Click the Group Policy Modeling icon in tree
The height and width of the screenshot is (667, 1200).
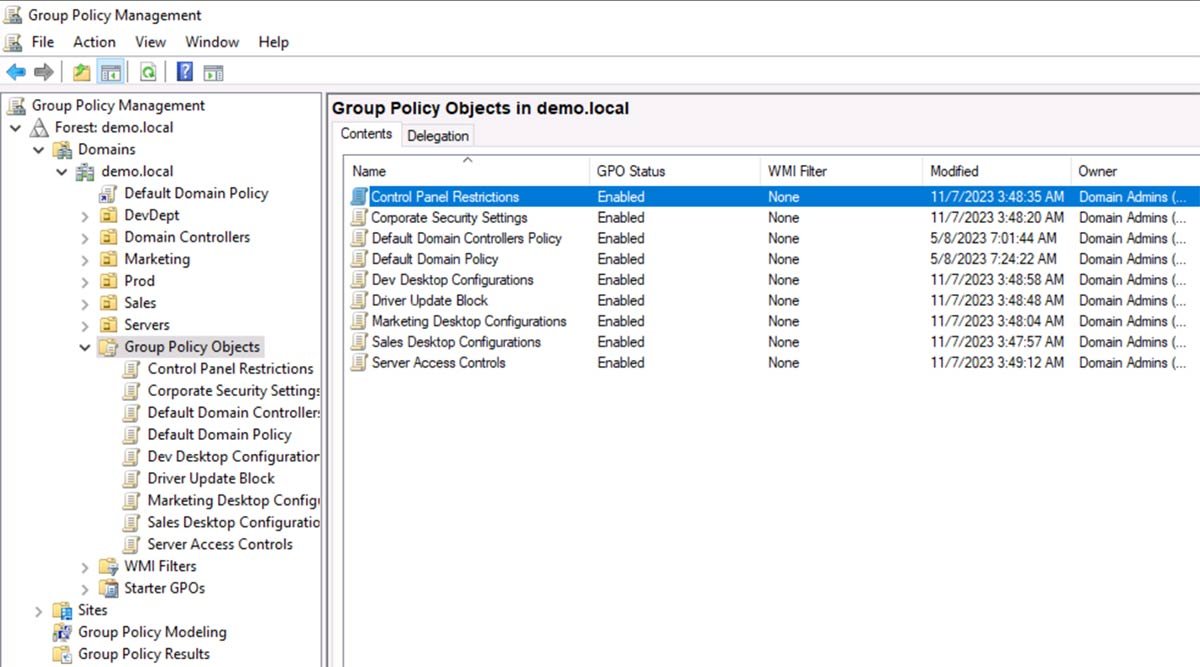(63, 632)
